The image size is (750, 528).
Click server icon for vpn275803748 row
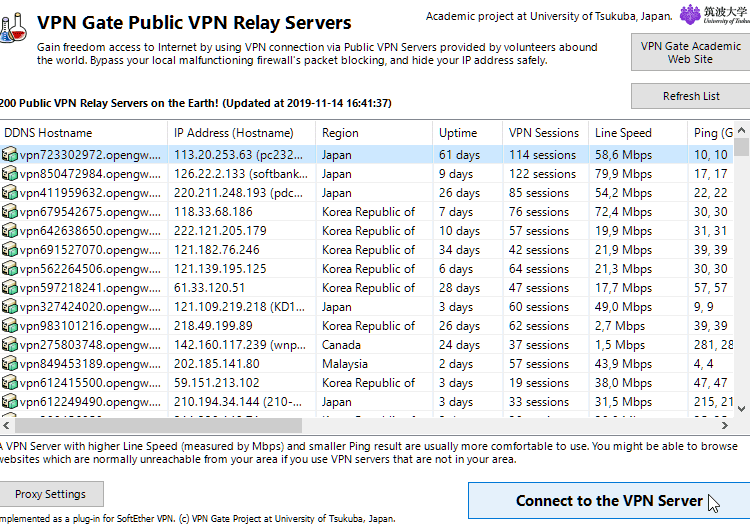tap(10, 345)
